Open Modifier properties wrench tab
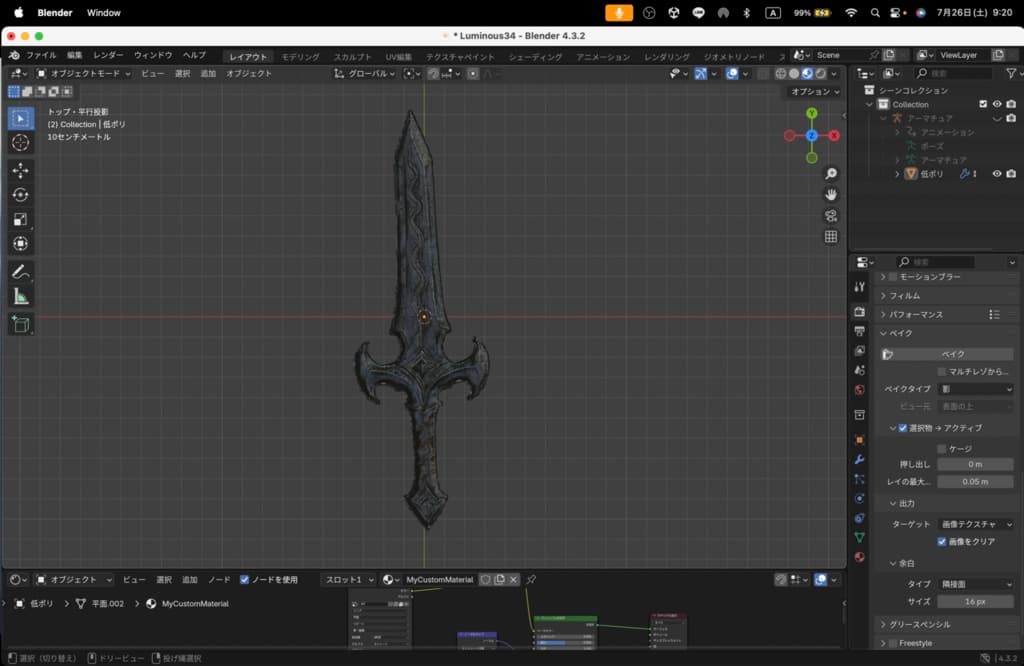1024x666 pixels. [859, 459]
